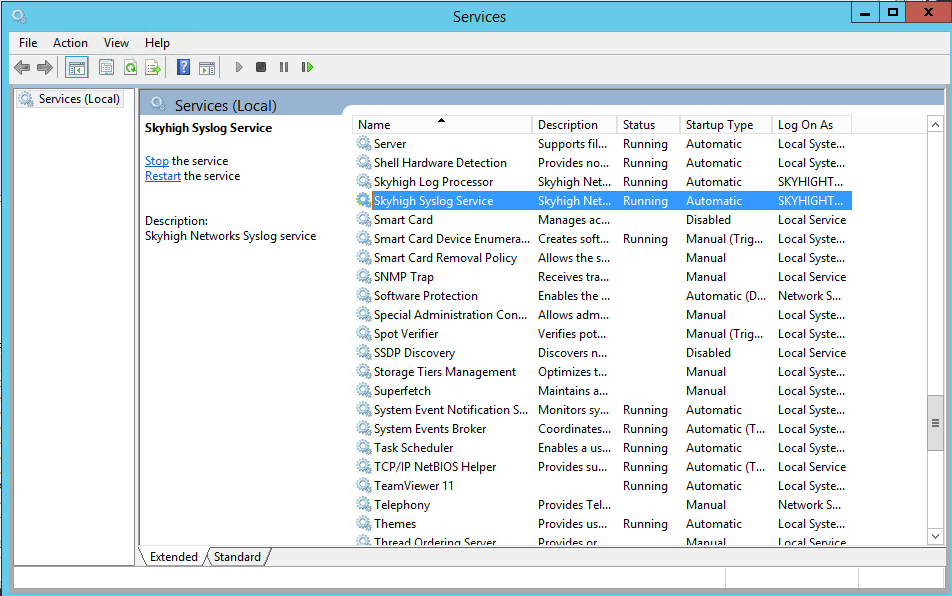This screenshot has height=596, width=952.
Task: Open the Export List icon
Action: coord(153,67)
